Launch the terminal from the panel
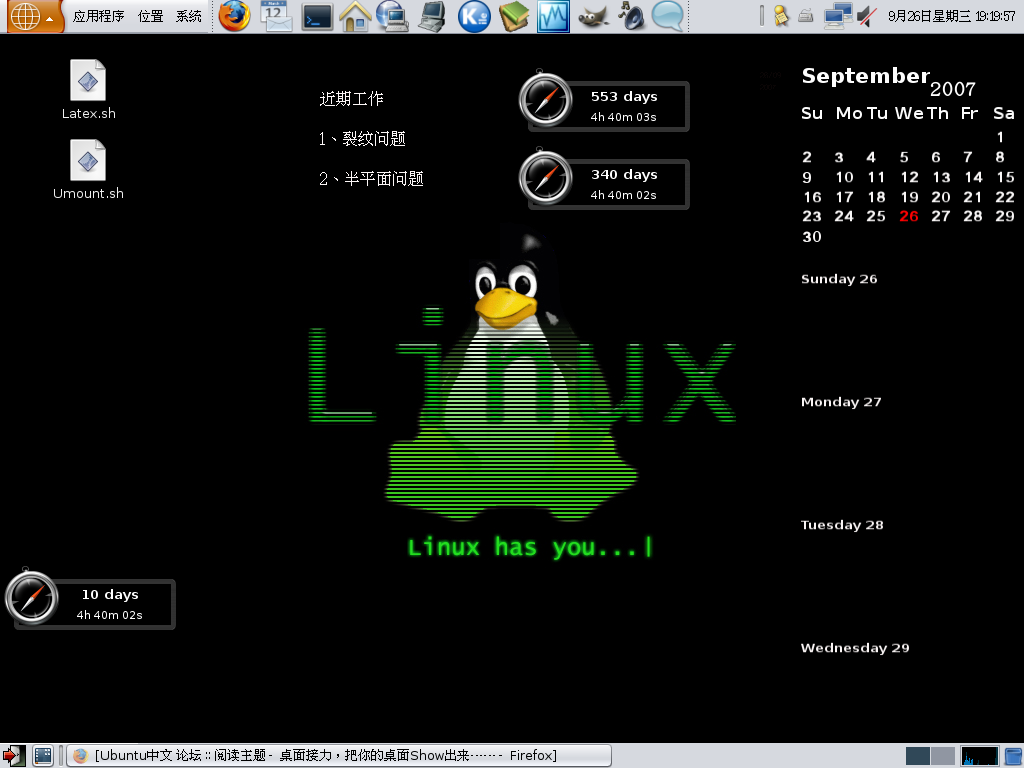 [x=317, y=17]
